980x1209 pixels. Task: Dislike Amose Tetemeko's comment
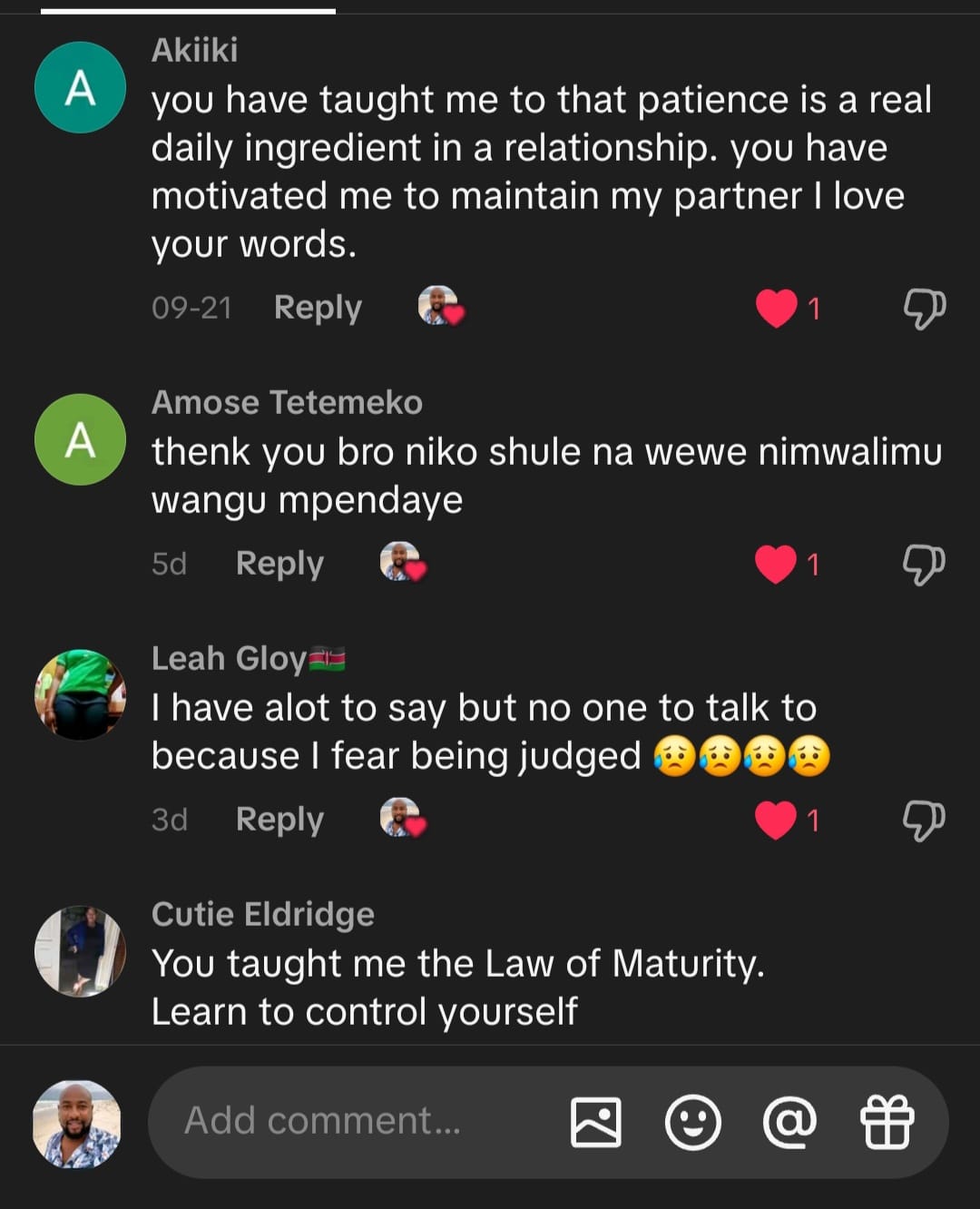924,565
